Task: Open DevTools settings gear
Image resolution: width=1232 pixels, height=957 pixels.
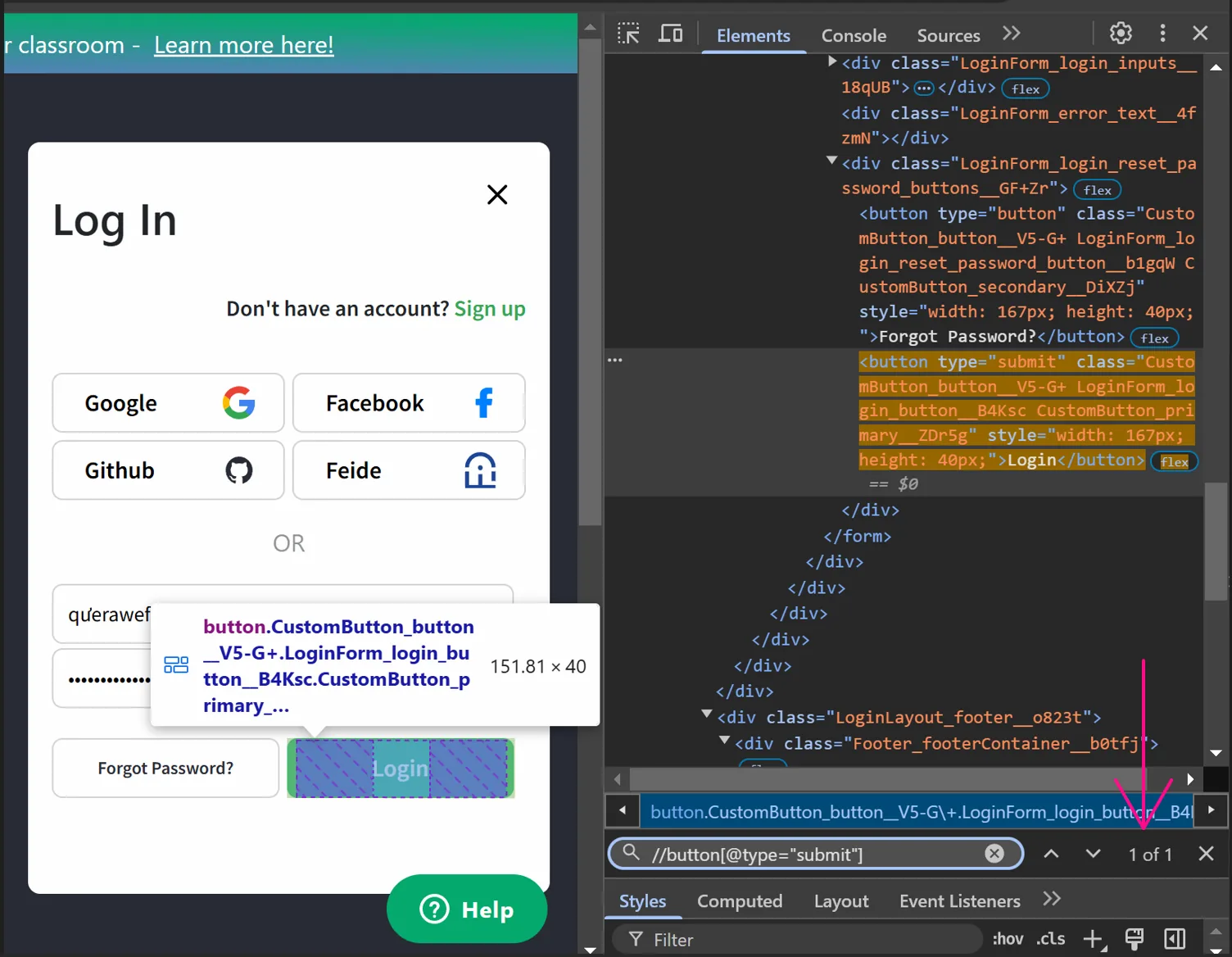Action: tap(1121, 33)
